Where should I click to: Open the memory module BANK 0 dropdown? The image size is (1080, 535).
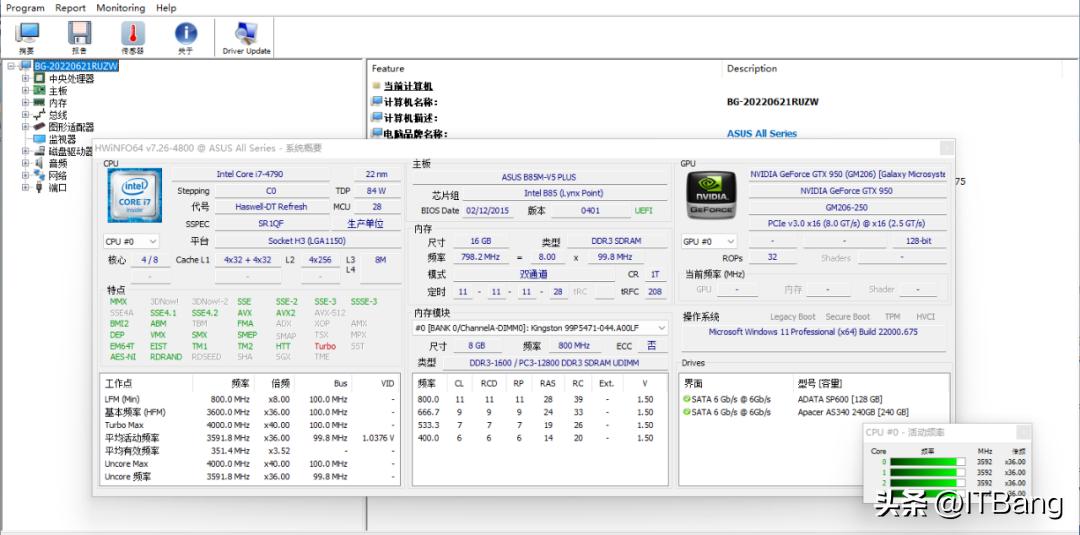(540, 328)
